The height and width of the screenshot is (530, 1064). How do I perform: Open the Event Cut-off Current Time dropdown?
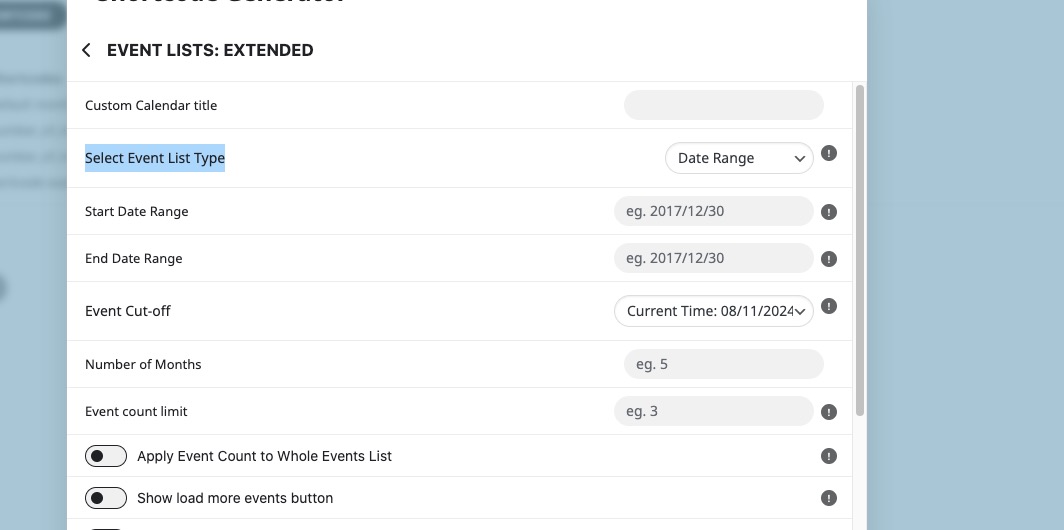(714, 311)
